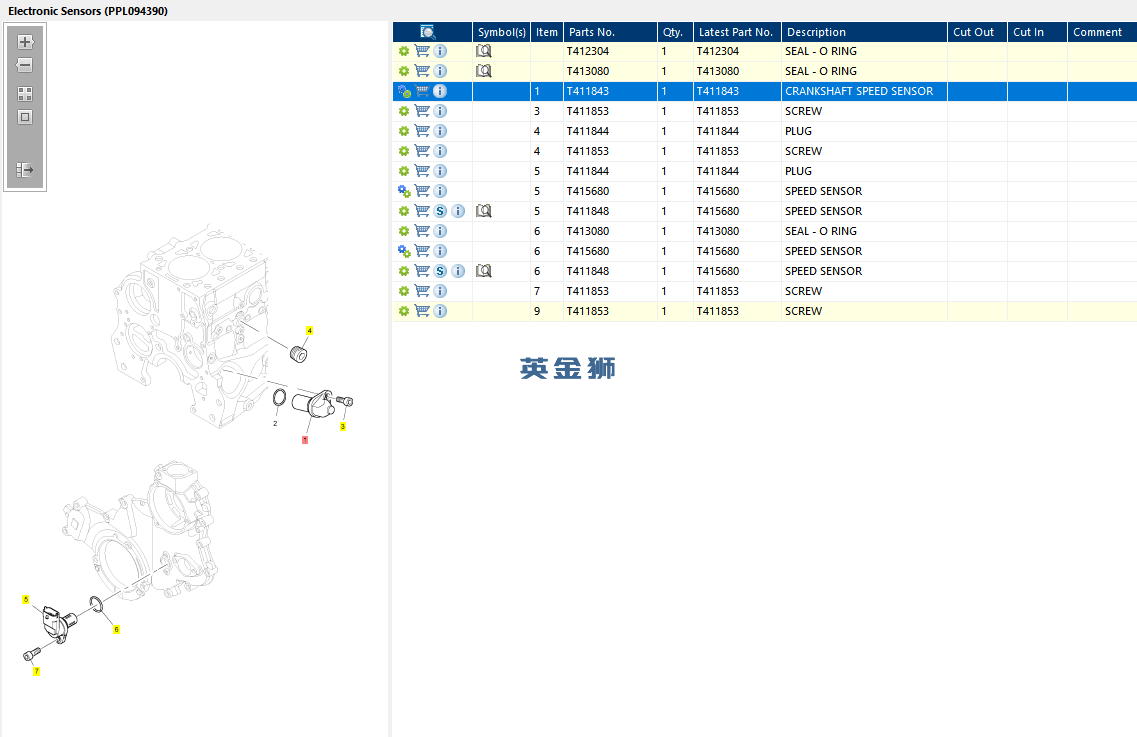Click blue gears icon for item 5 T415680

pos(404,191)
